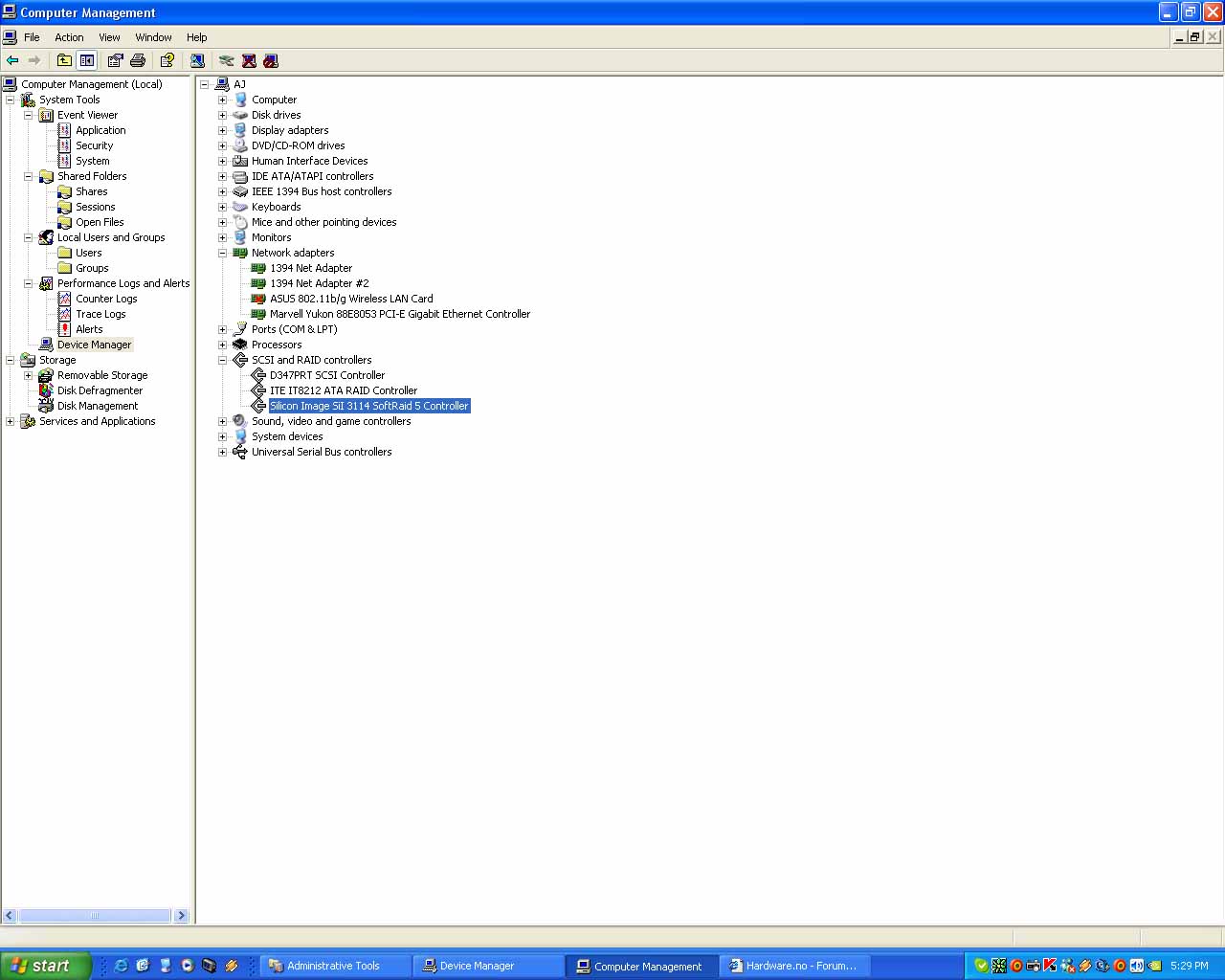Click Ports (COM & LPT) icon

[x=240, y=329]
